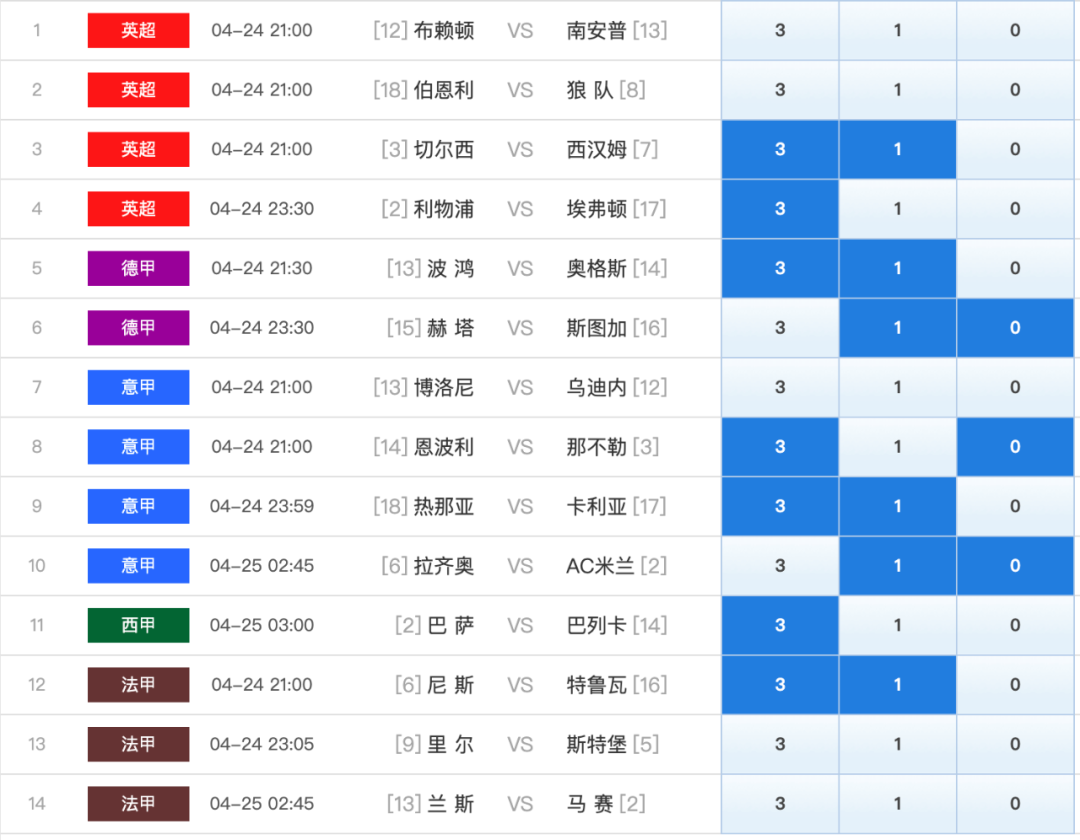Select result 3 for 布赖顿 vs 南安普

780,30
